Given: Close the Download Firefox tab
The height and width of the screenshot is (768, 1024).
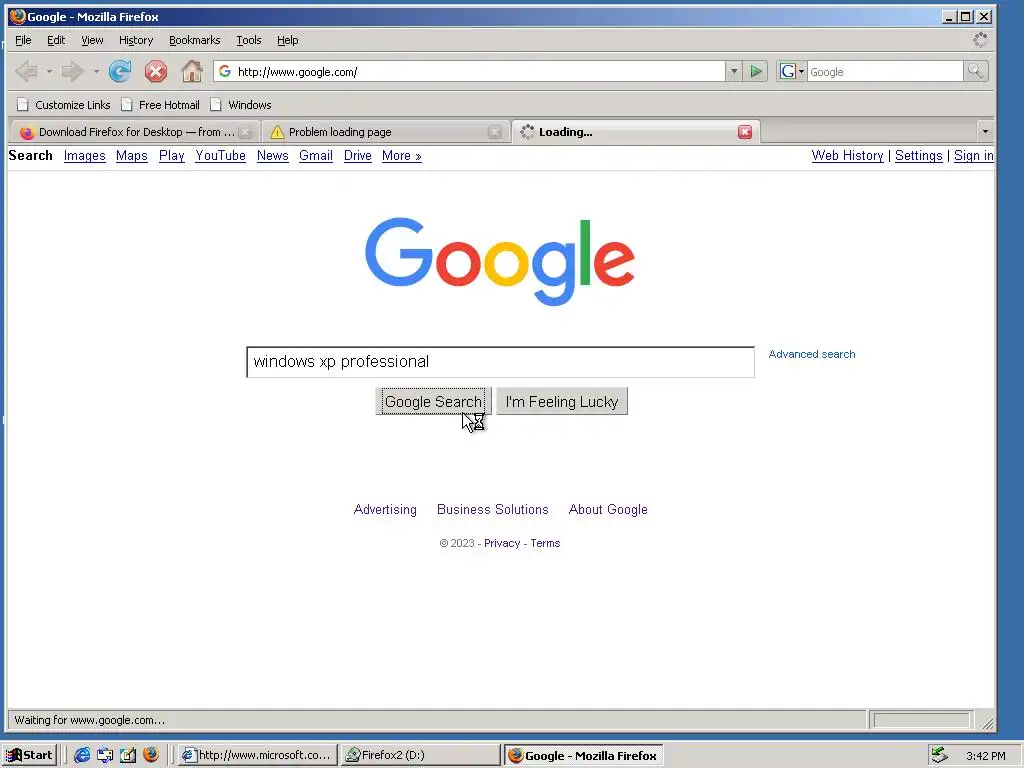Looking at the screenshot, I should pyautogui.click(x=245, y=132).
